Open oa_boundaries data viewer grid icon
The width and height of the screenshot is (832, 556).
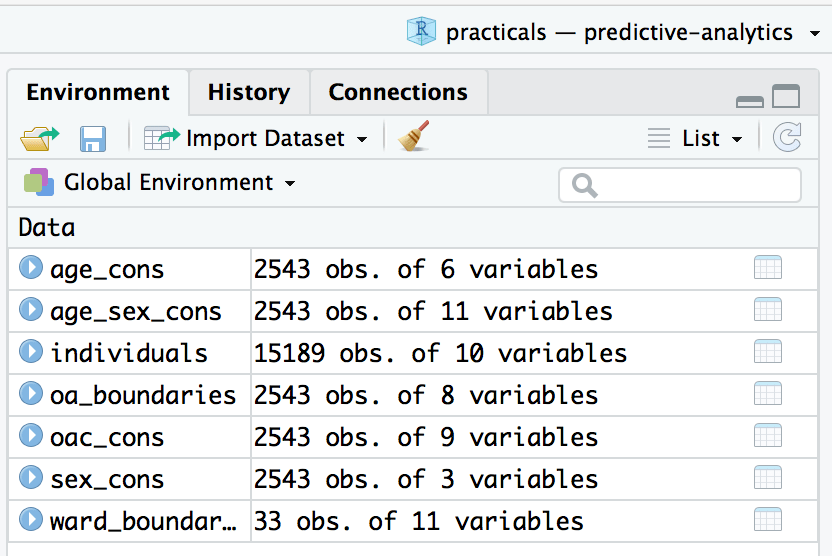(x=767, y=395)
